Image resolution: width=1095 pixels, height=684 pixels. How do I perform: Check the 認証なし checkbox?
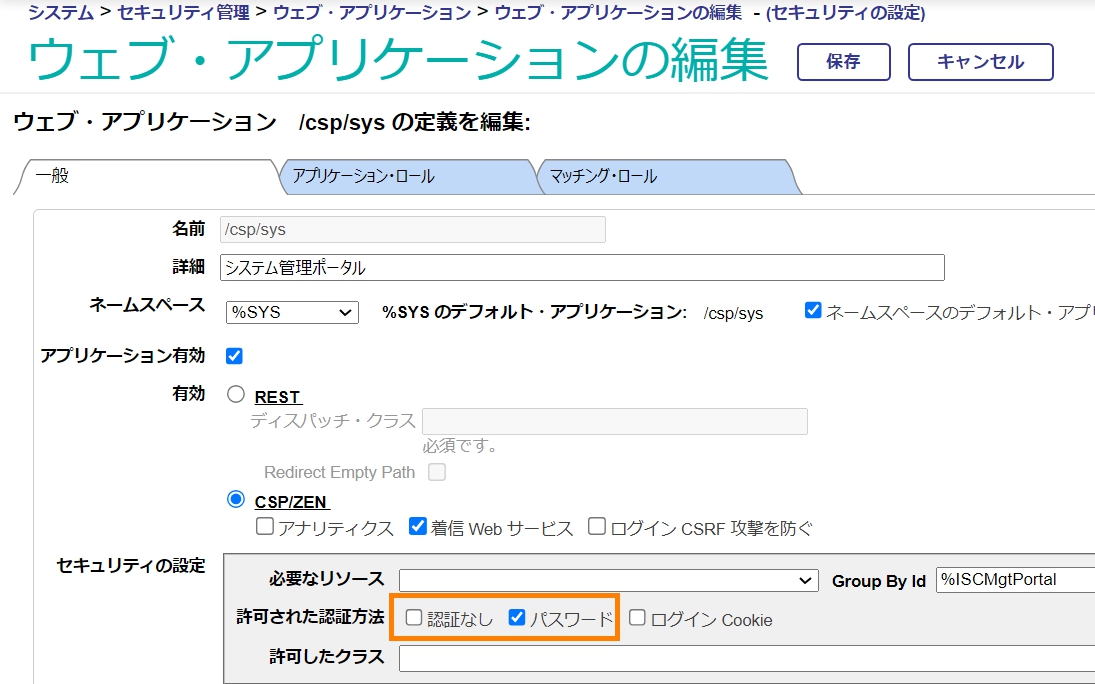pyautogui.click(x=414, y=618)
